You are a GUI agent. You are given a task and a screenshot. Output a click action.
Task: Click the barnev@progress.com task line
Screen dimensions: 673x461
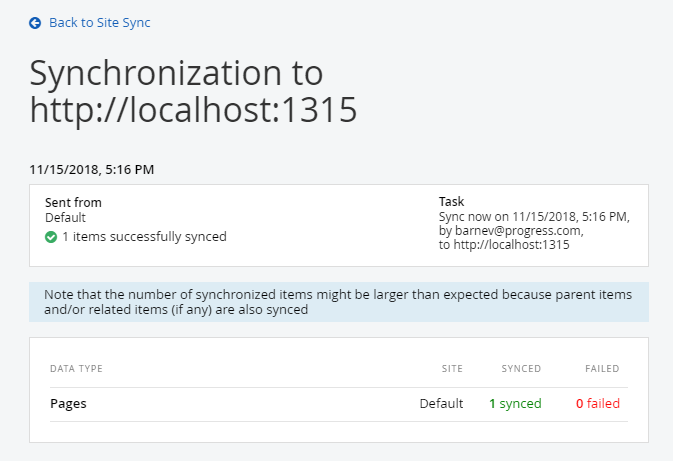pyautogui.click(x=510, y=231)
